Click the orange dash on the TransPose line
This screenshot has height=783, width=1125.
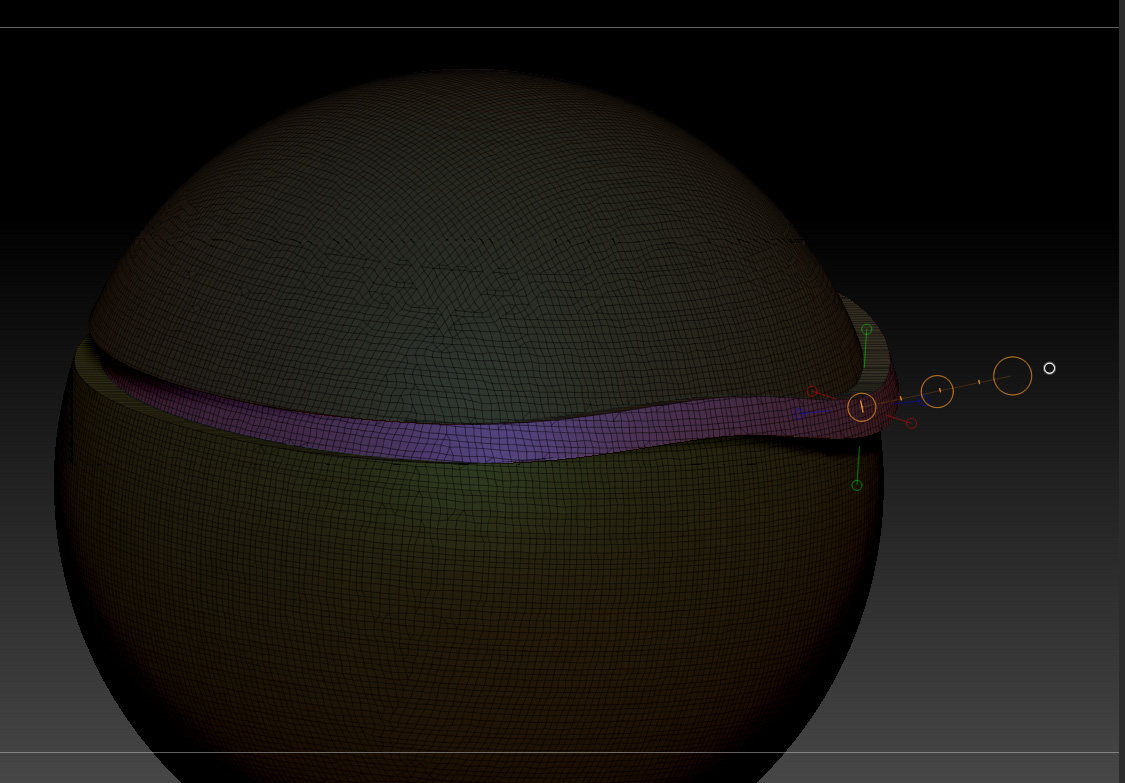pyautogui.click(x=979, y=382)
